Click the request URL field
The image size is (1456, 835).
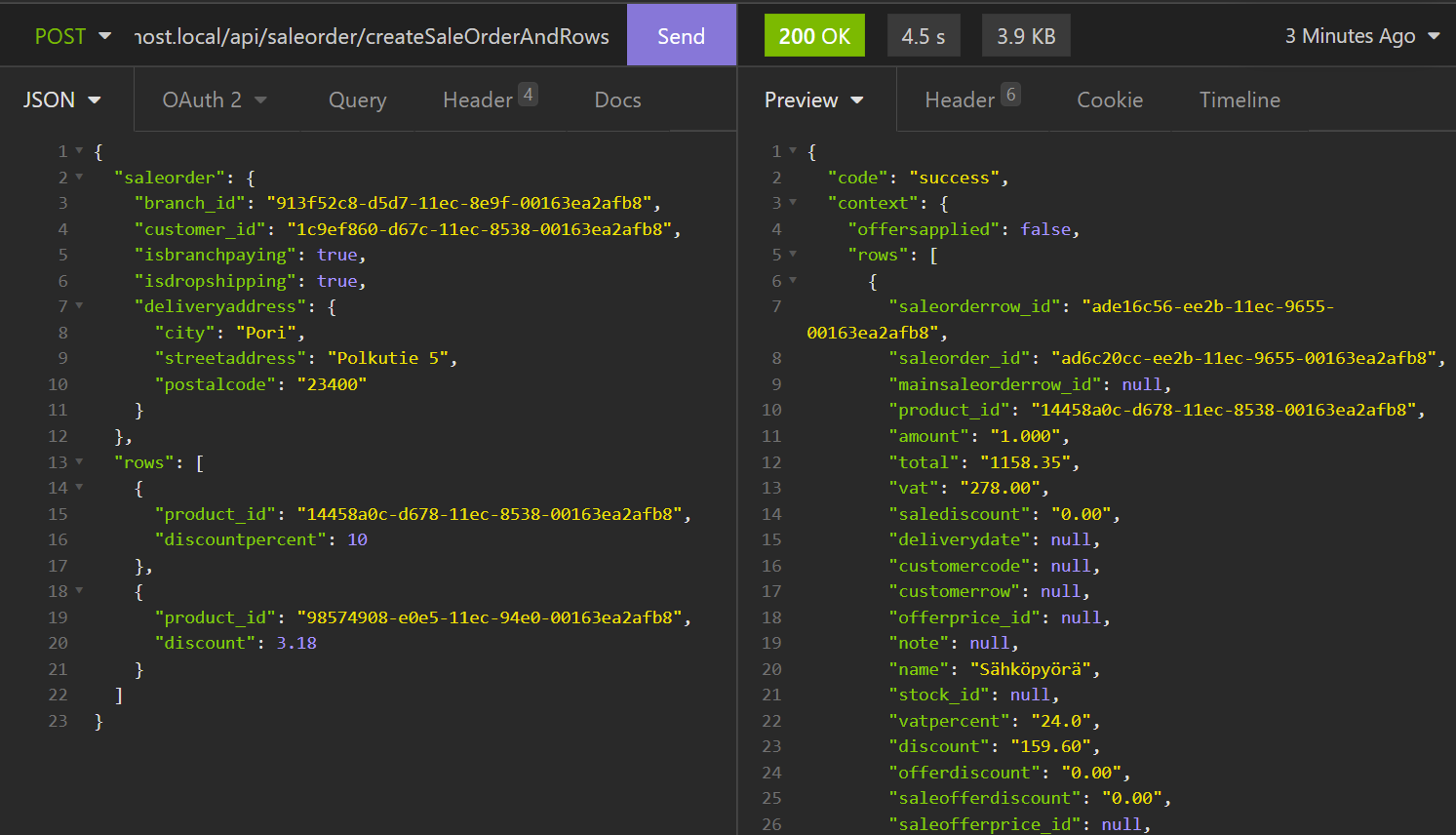(x=372, y=36)
